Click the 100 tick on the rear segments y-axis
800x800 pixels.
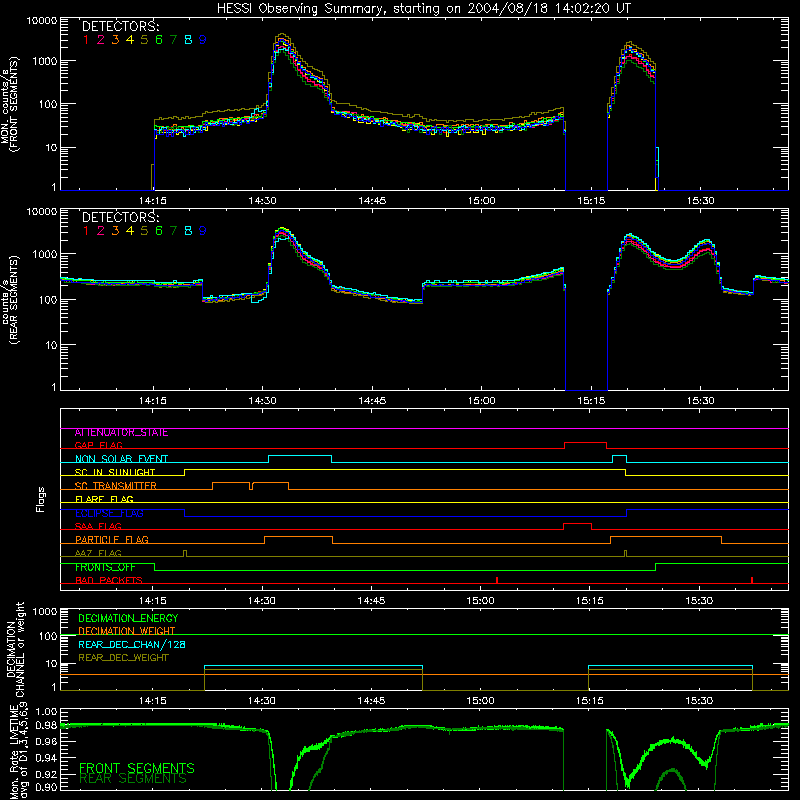(48, 299)
